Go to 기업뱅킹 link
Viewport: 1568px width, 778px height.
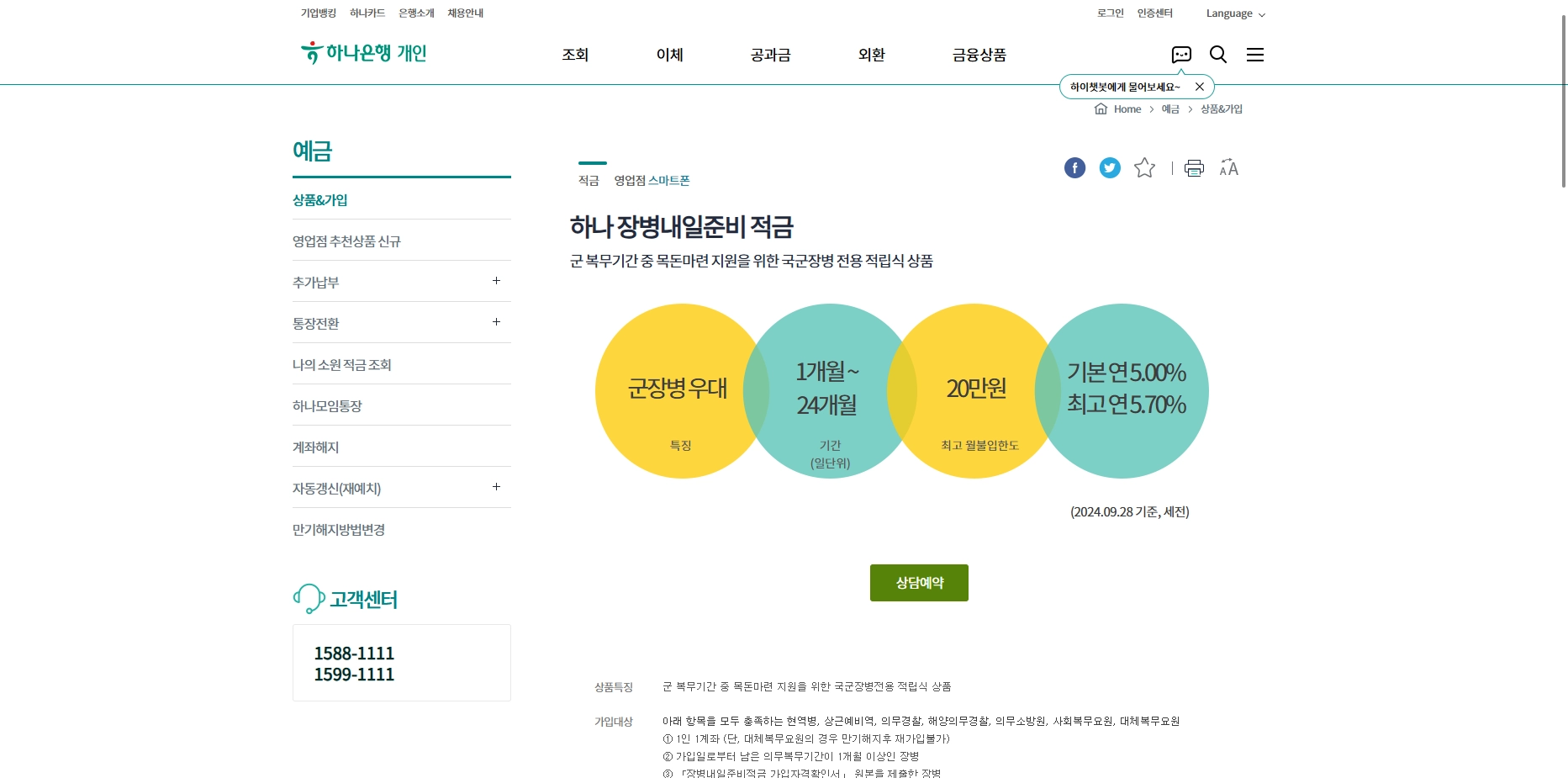318,13
